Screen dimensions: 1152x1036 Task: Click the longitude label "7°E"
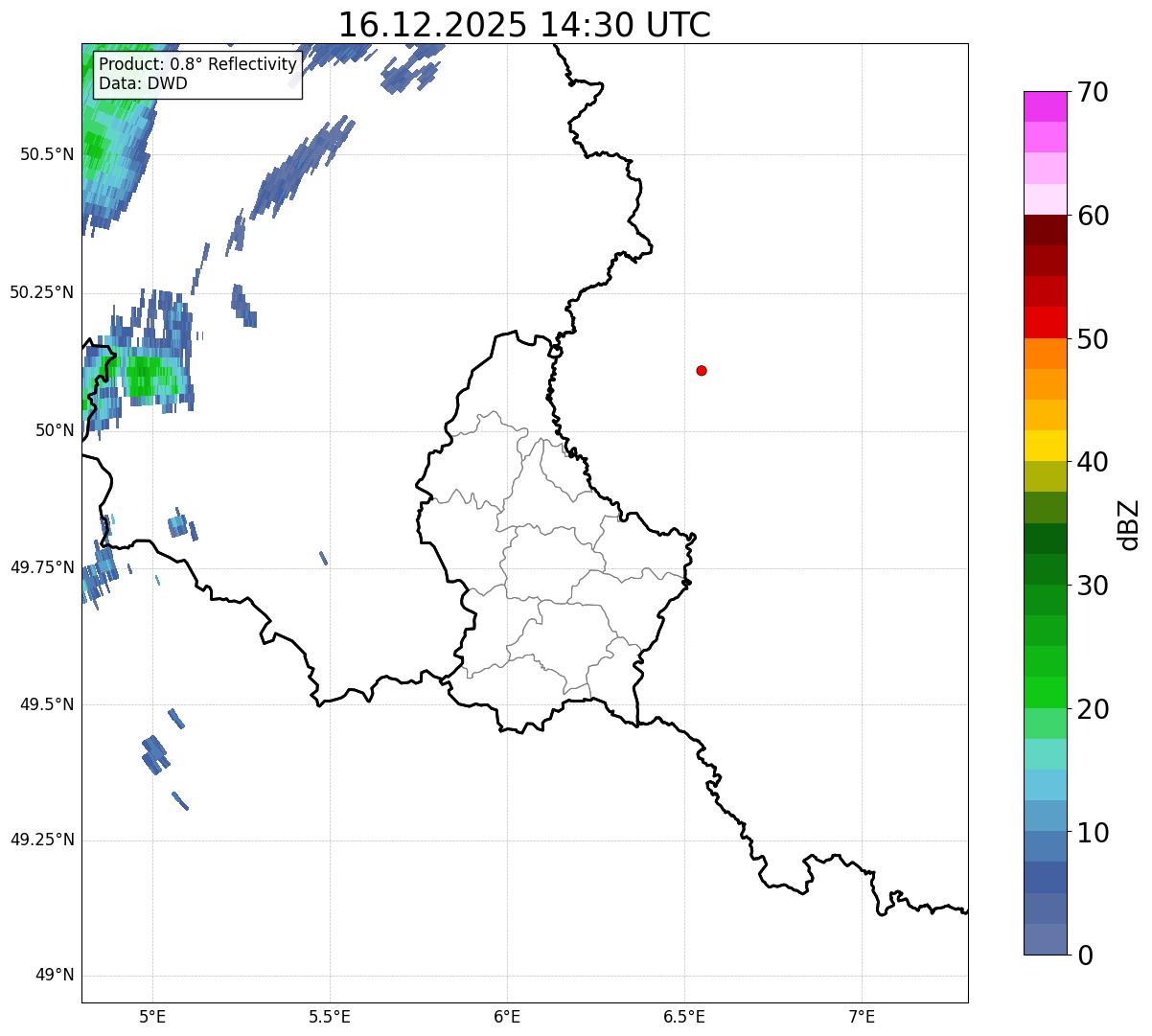pos(862,1016)
